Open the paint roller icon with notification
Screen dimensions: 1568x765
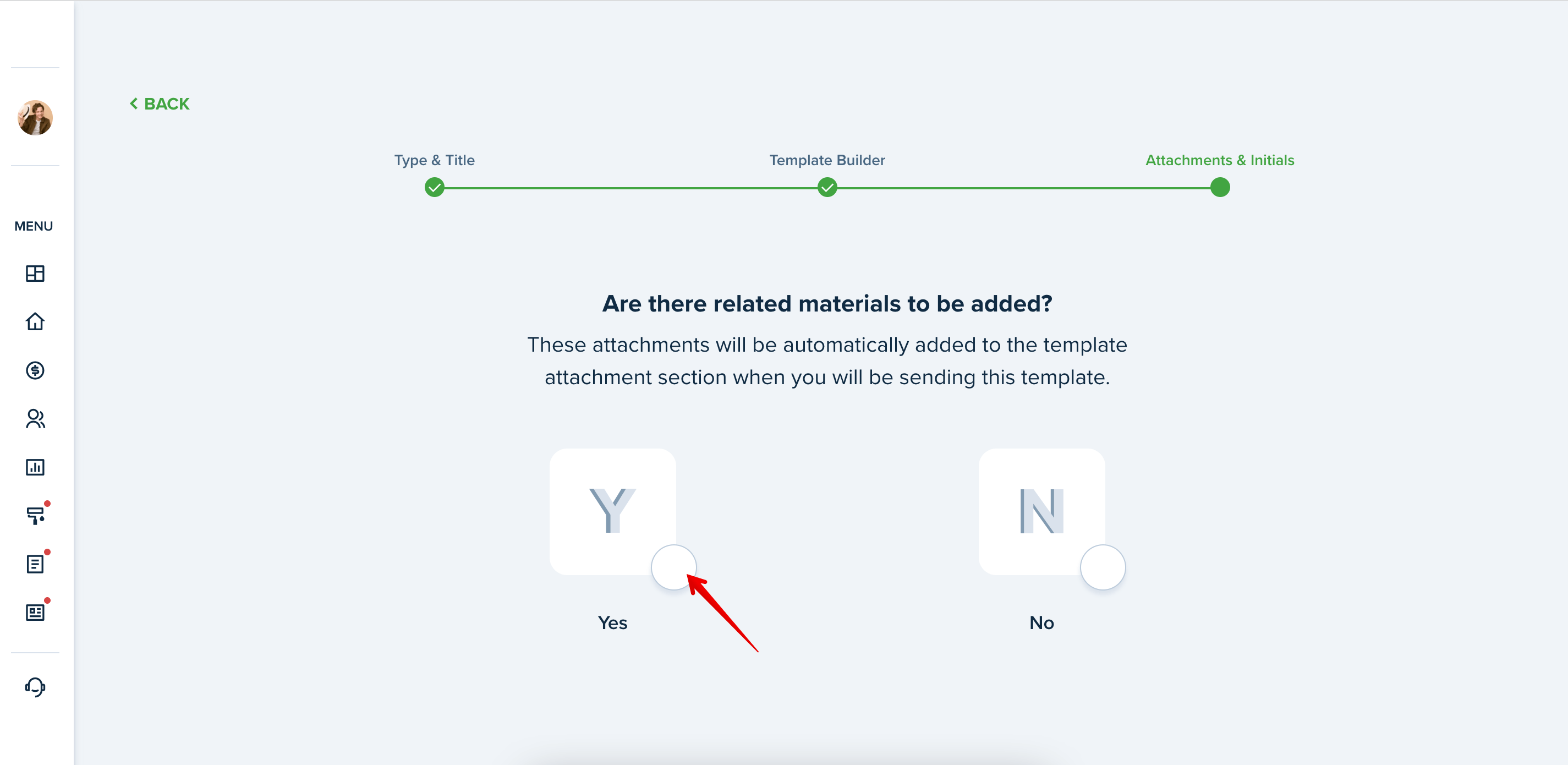36,515
